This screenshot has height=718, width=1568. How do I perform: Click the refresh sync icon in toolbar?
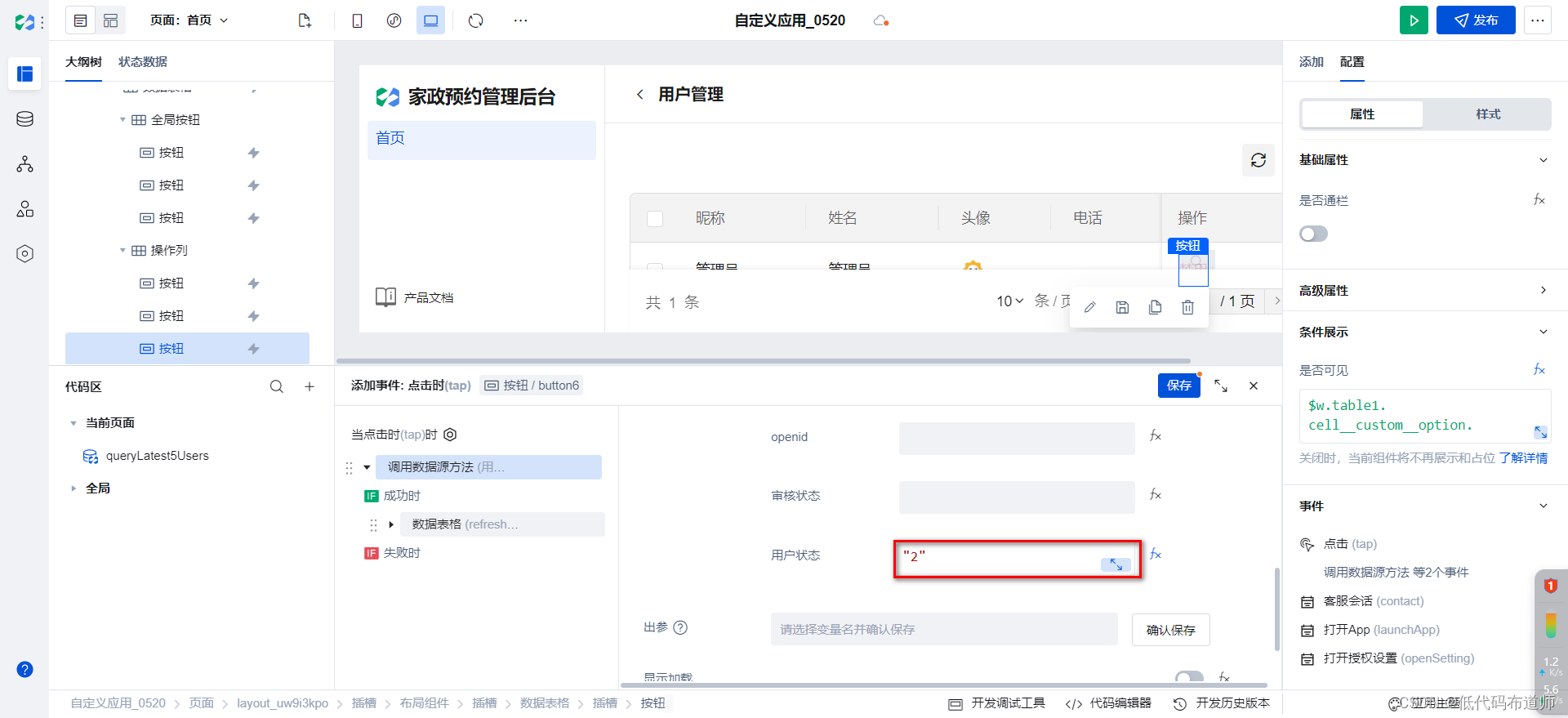pyautogui.click(x=476, y=20)
